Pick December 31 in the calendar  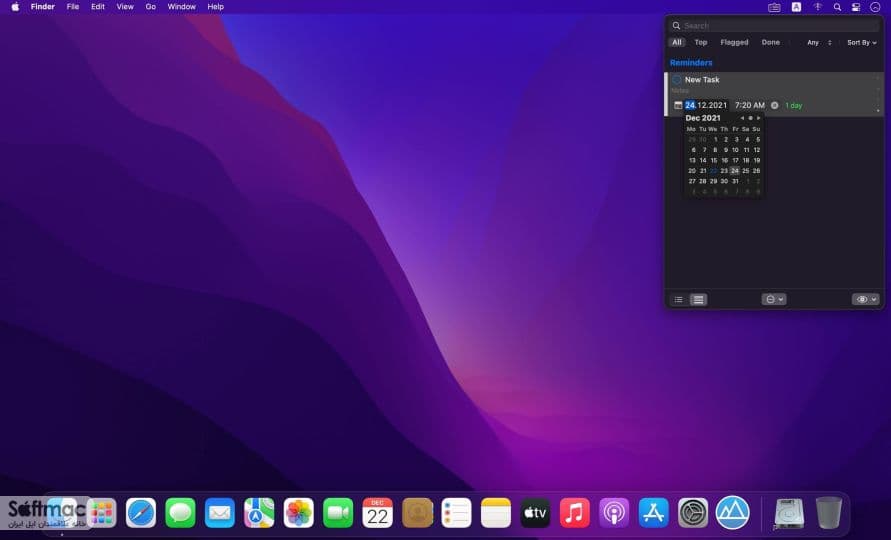pos(735,181)
